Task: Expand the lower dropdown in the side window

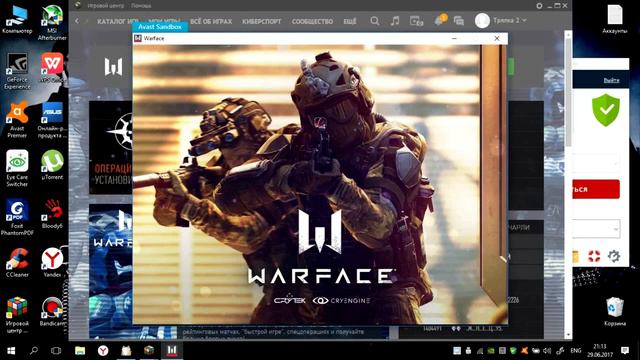Action: click(x=596, y=229)
